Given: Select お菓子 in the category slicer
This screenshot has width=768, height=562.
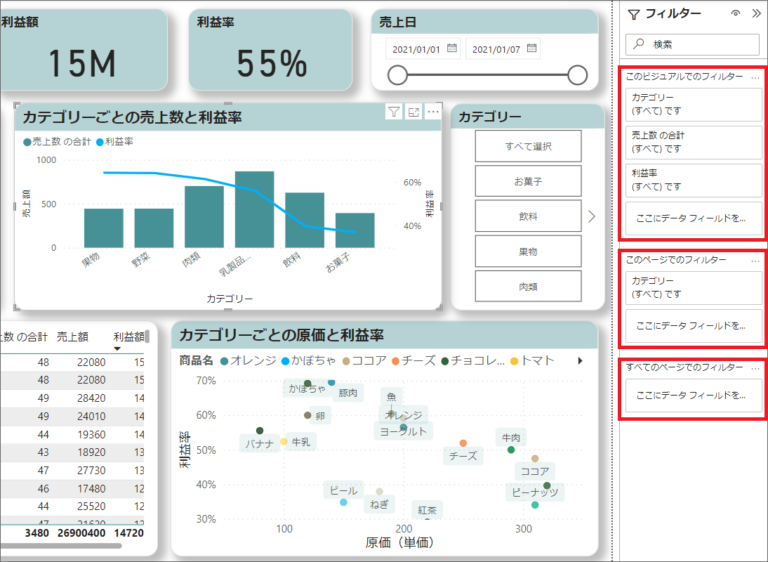Looking at the screenshot, I should [528, 181].
